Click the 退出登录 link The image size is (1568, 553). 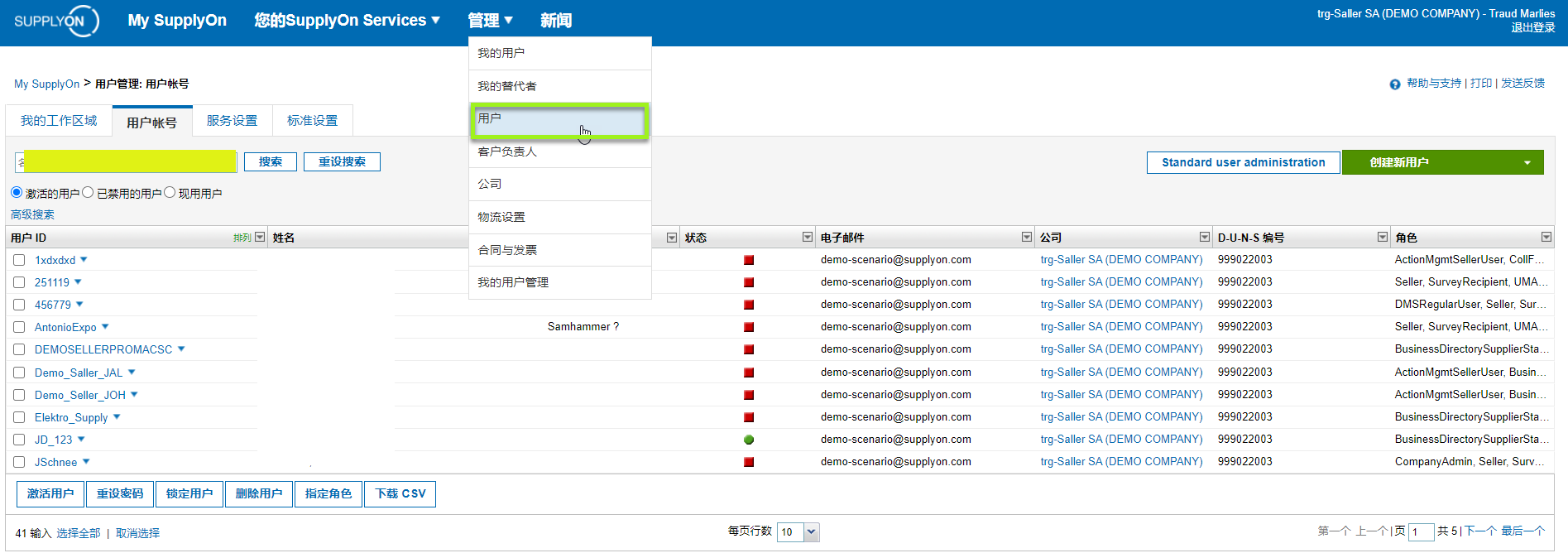point(1532,27)
